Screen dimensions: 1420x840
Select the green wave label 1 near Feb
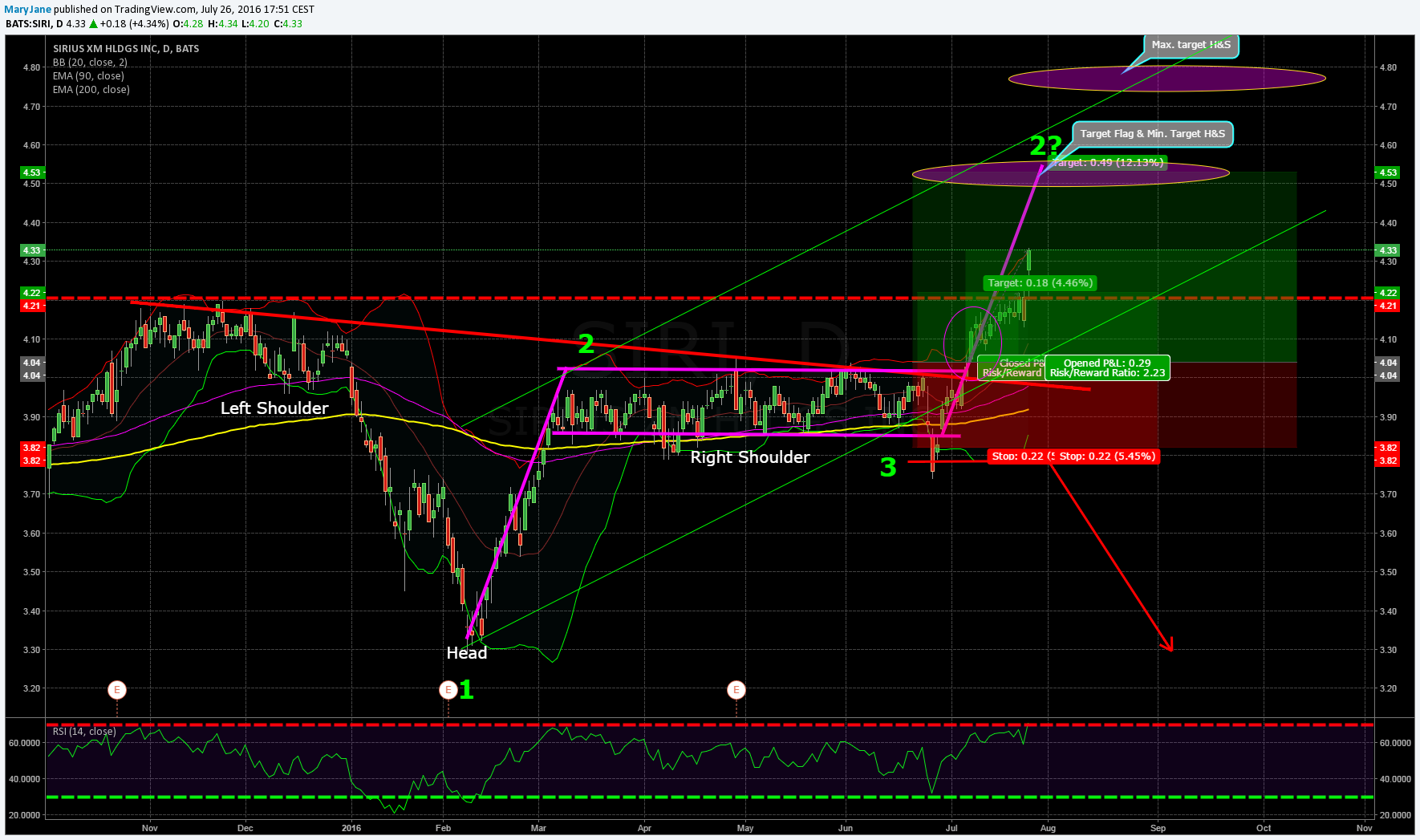[466, 689]
